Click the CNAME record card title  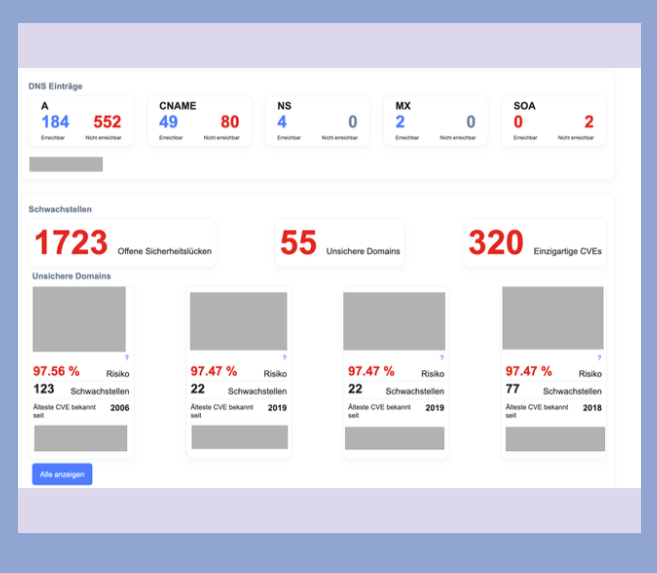pos(178,106)
